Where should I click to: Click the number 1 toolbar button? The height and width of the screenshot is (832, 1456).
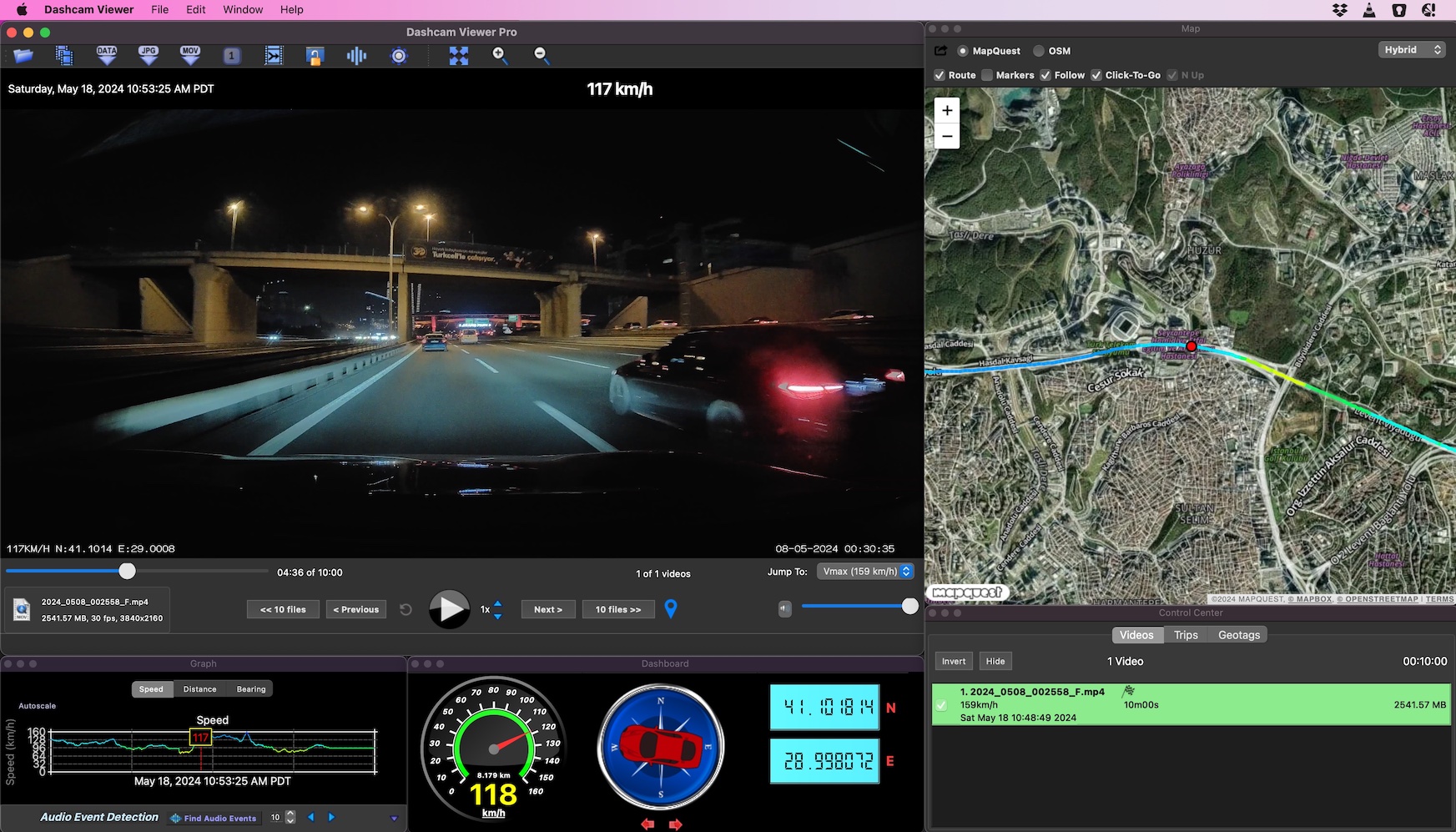tap(232, 56)
